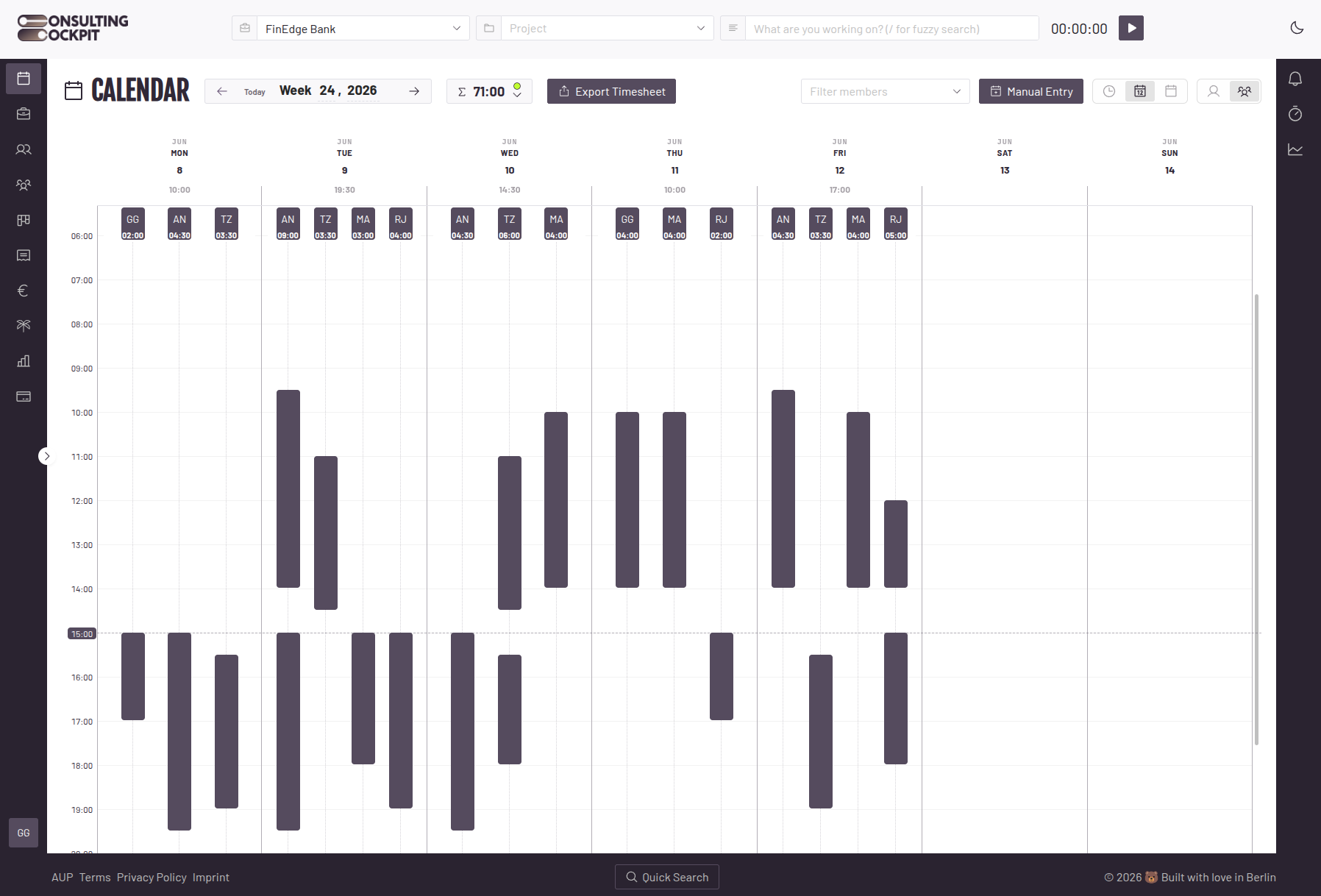Expand the 71:00 total hours summary

tap(489, 91)
